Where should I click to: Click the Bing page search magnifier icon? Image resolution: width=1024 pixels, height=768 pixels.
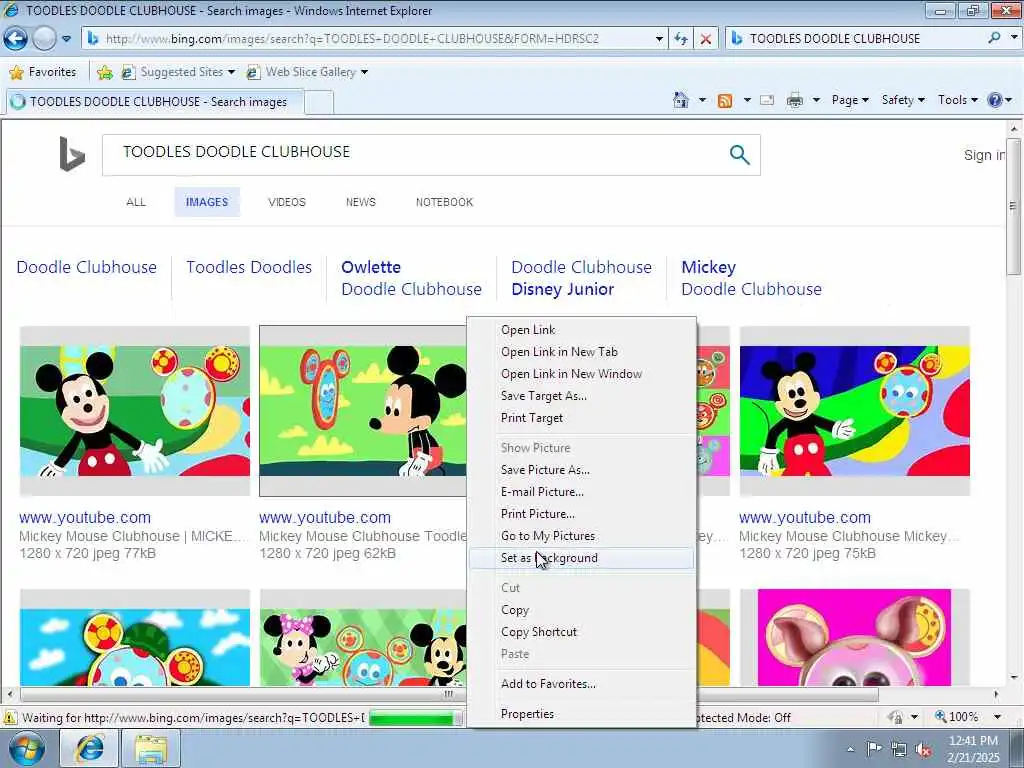(739, 155)
